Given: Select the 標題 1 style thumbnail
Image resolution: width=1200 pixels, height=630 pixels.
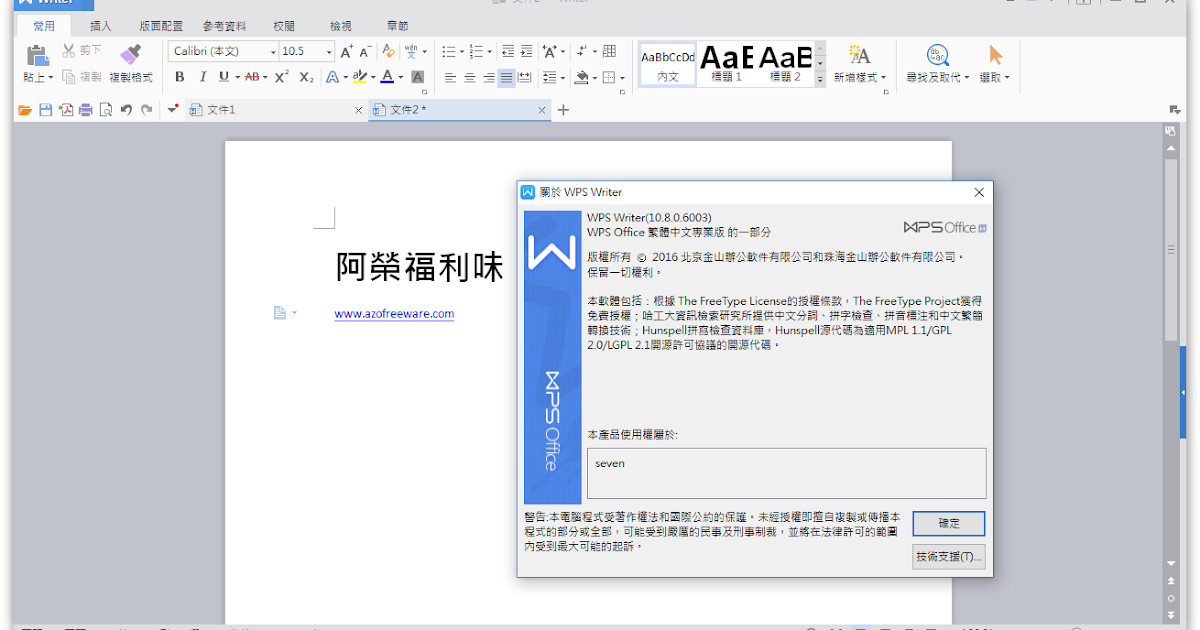Looking at the screenshot, I should click(x=727, y=63).
